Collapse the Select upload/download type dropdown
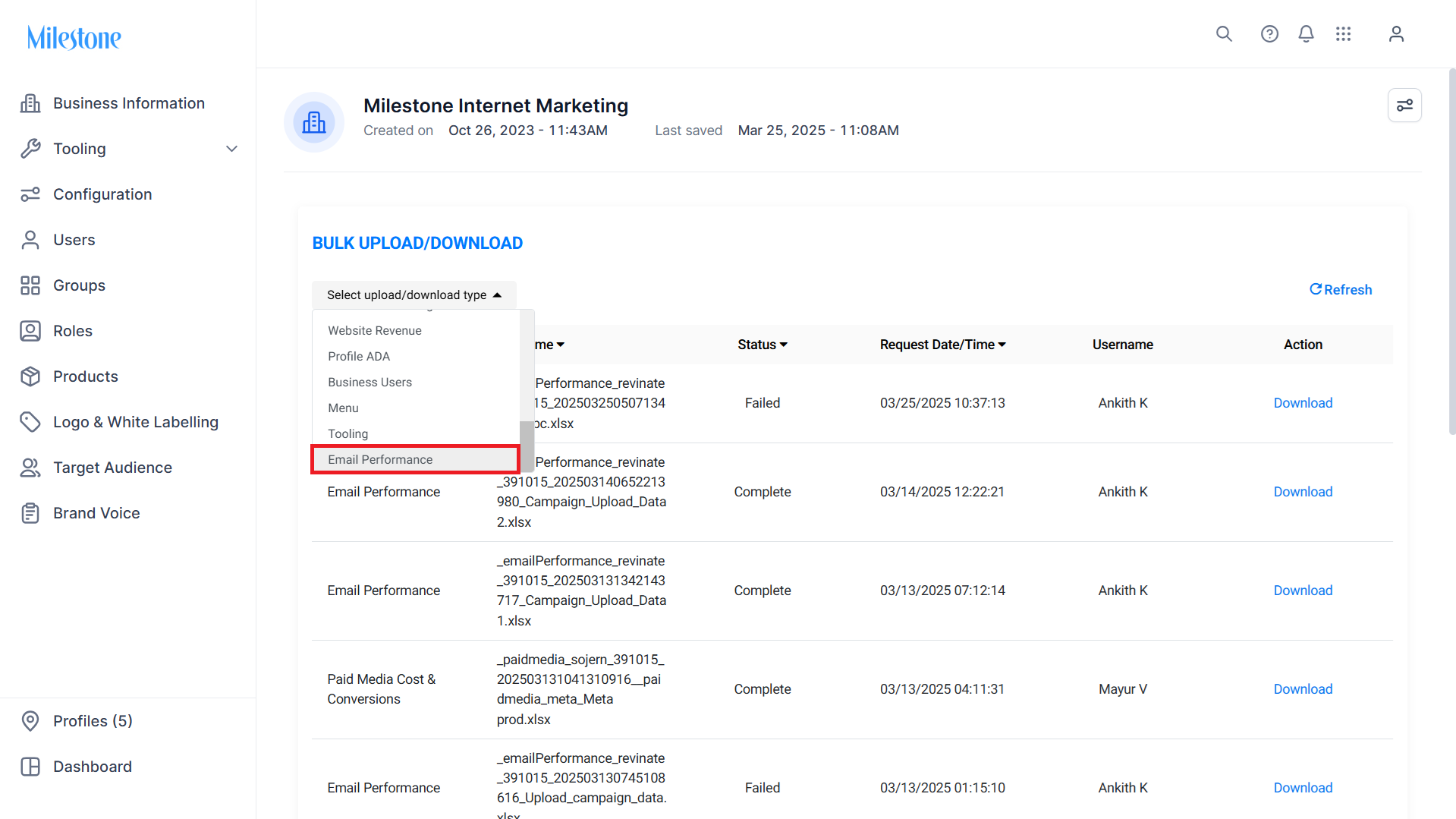 414,295
